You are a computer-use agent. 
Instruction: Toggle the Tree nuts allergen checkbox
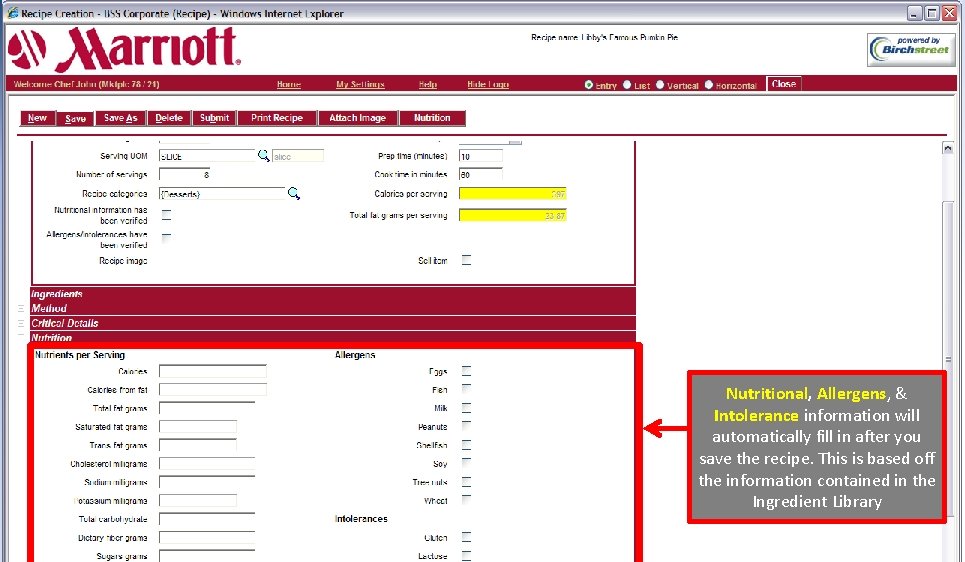click(x=466, y=481)
